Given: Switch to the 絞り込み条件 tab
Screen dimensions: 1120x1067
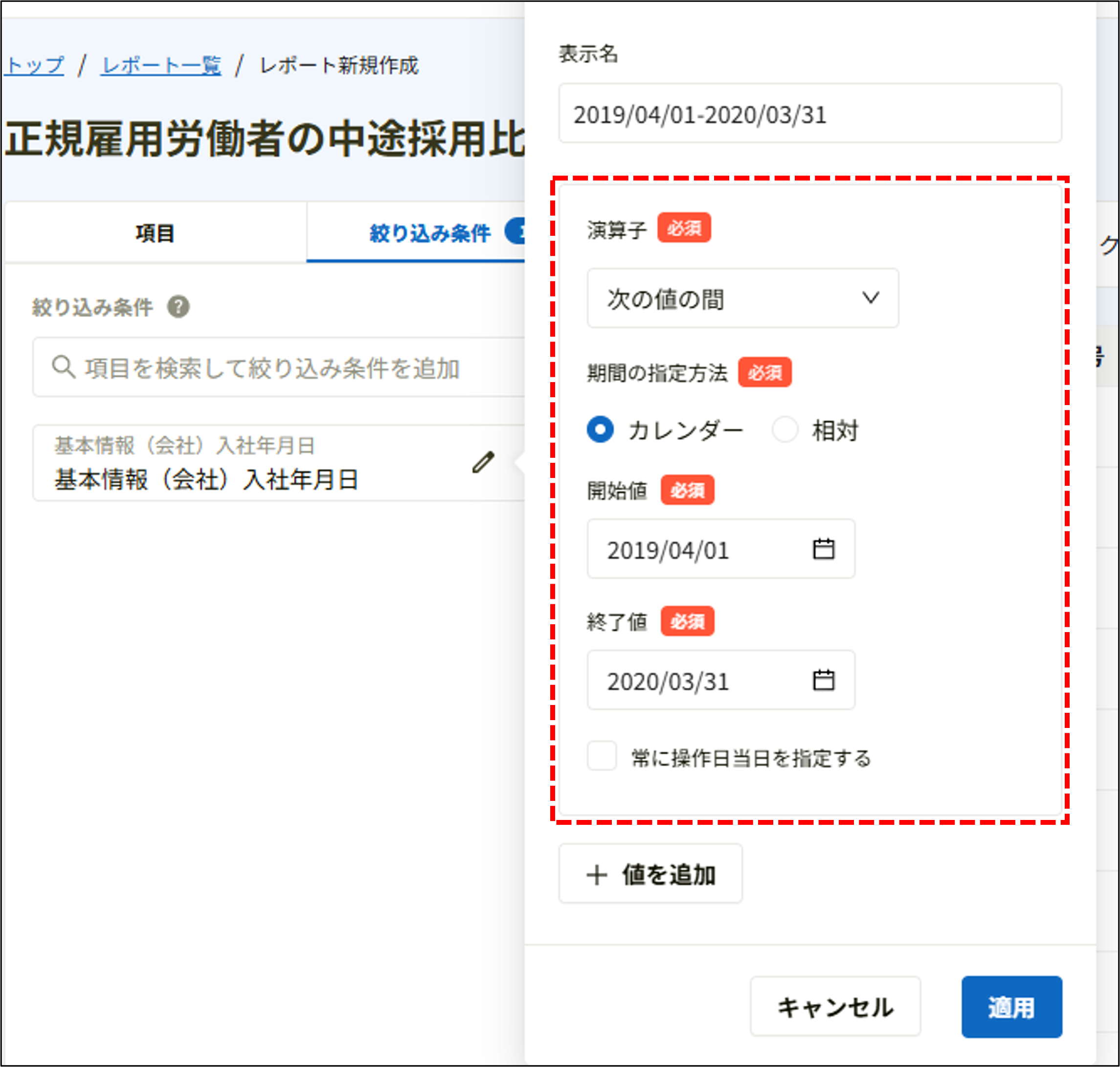Looking at the screenshot, I should [430, 231].
